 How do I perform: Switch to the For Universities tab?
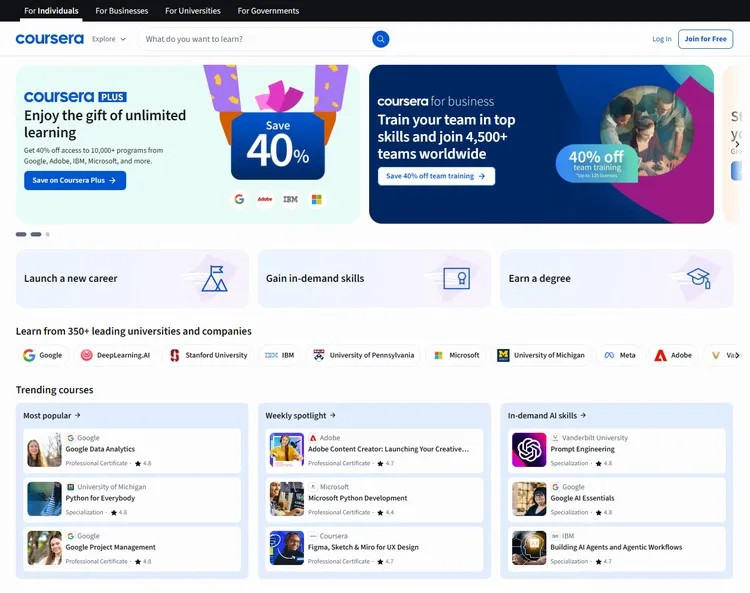(193, 11)
